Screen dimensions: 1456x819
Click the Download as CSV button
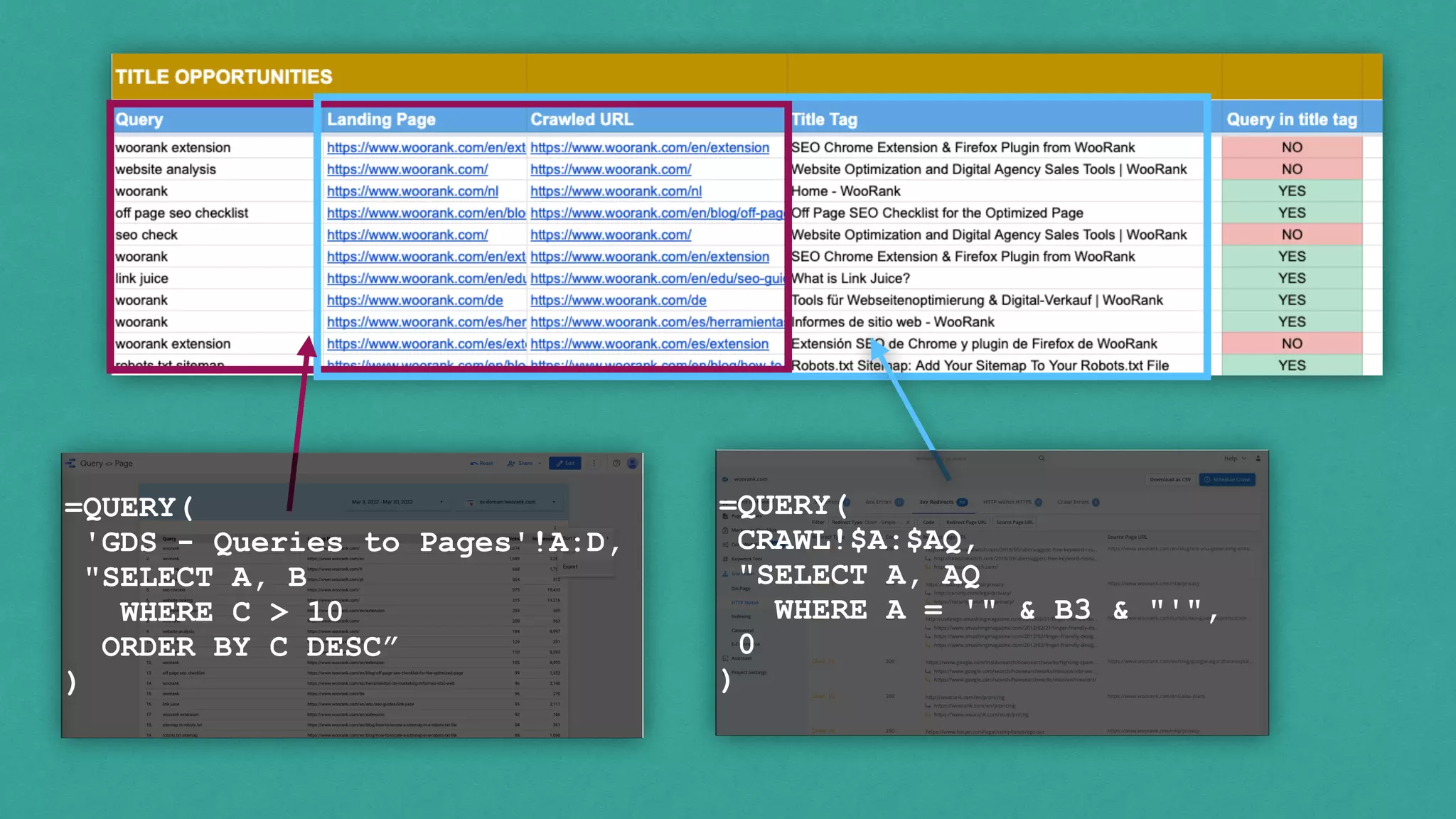coord(1169,479)
